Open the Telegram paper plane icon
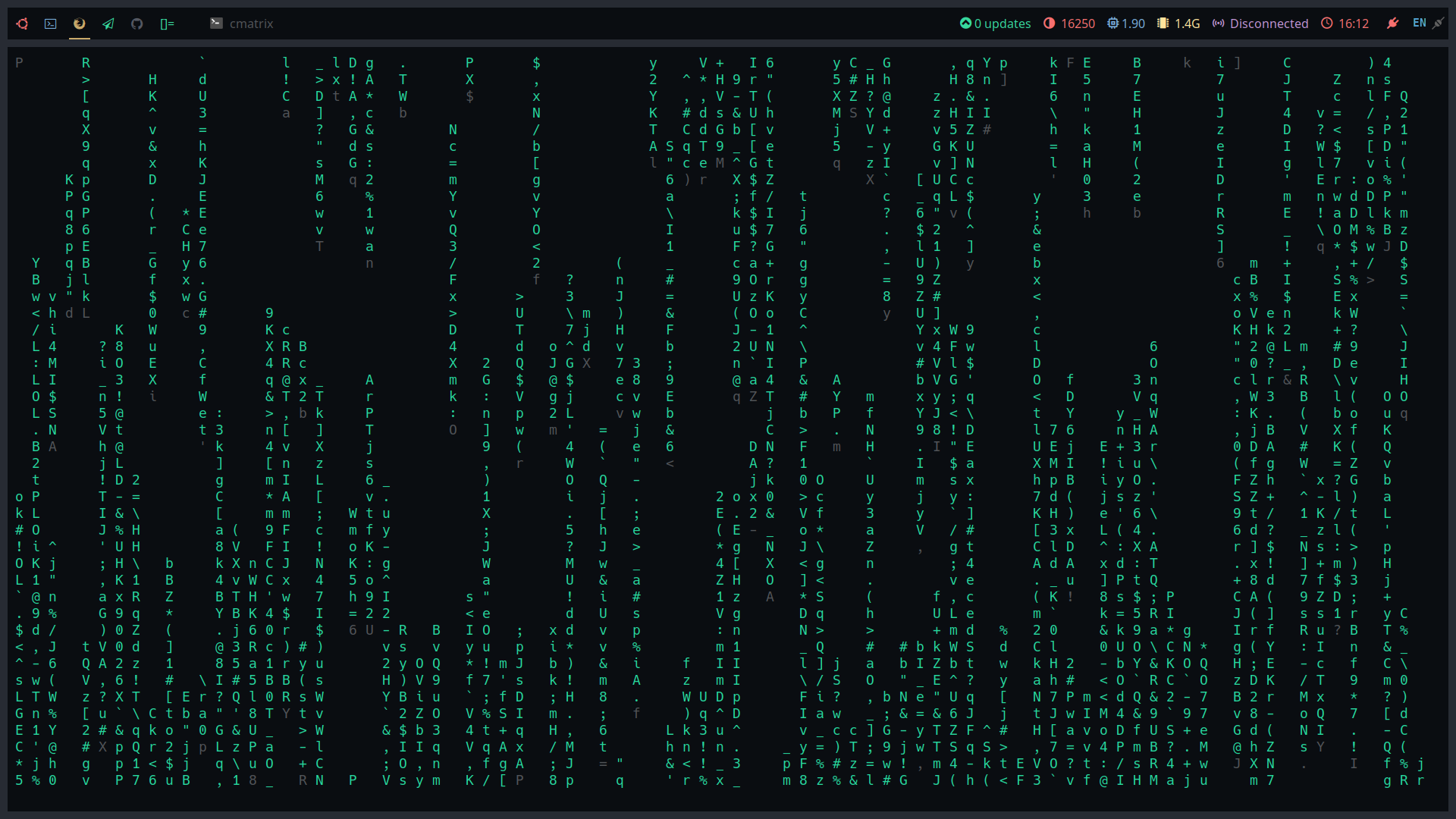This screenshot has height=819, width=1456. tap(108, 24)
